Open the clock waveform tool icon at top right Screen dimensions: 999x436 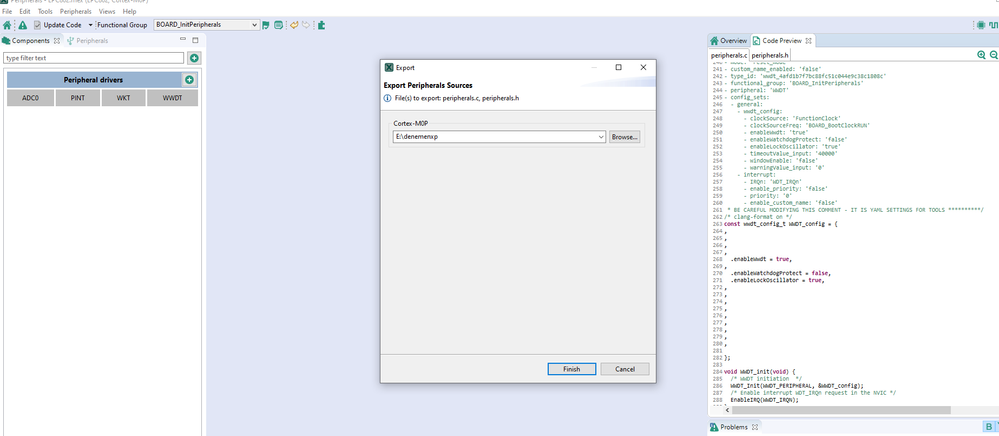click(993, 25)
